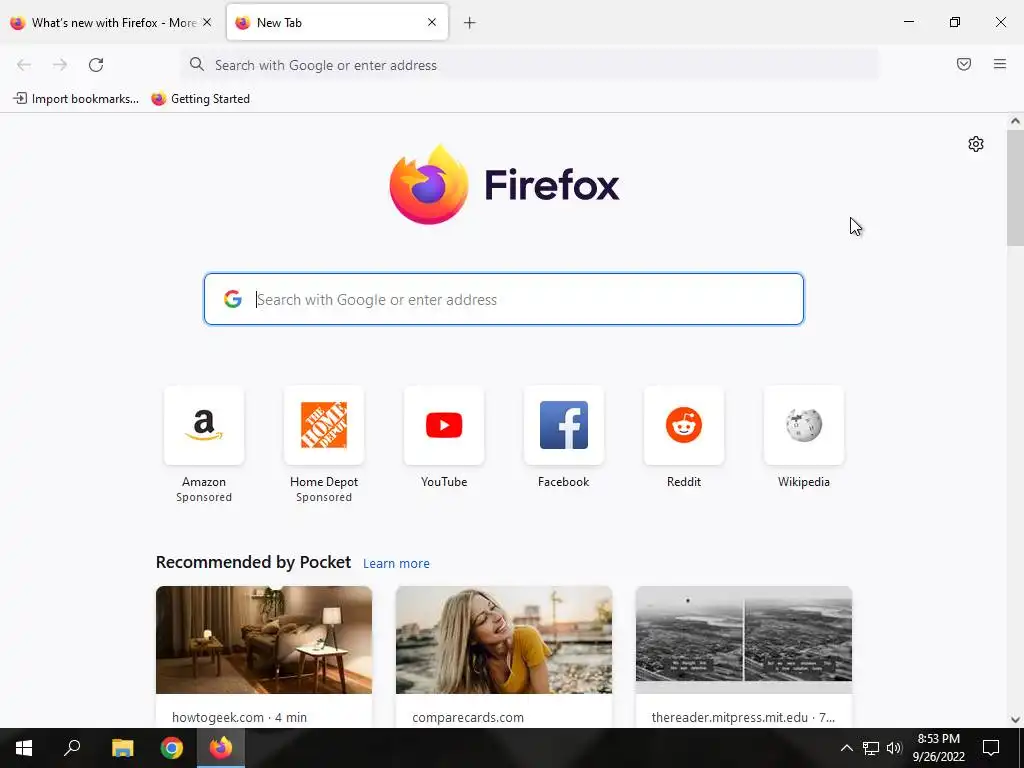Open the new tab personalize gear icon

975,144
